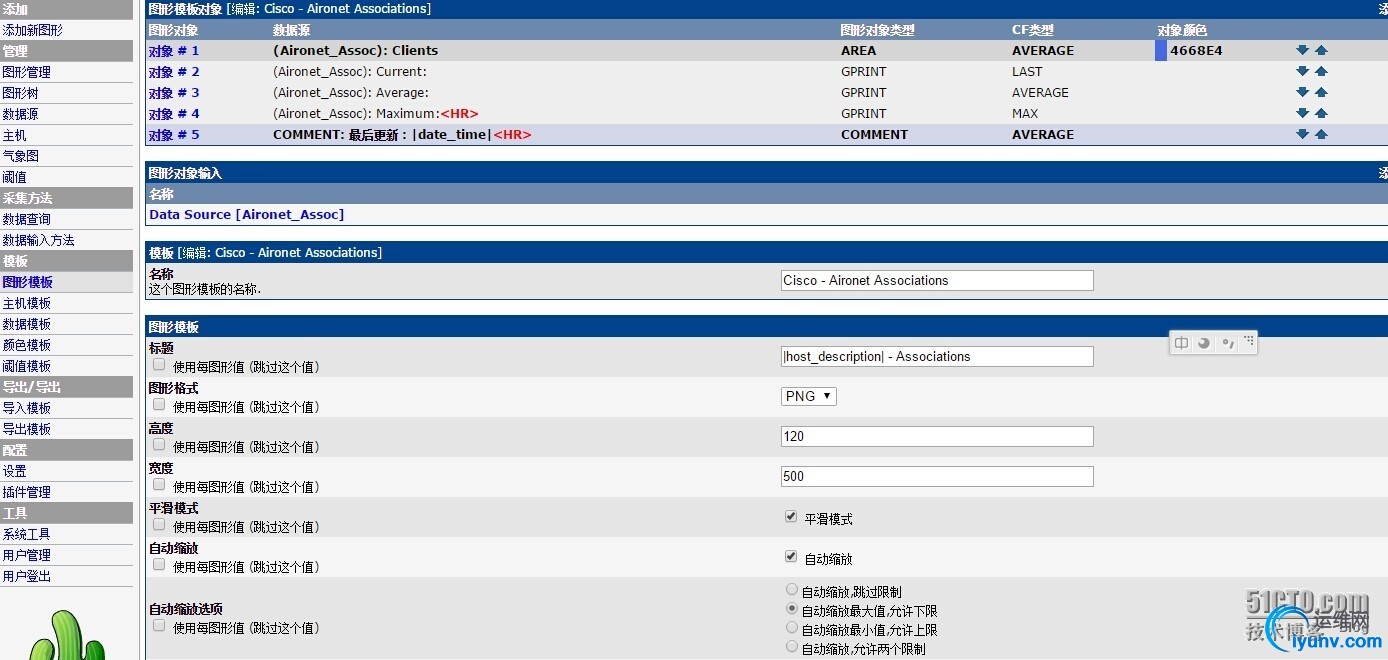This screenshot has width=1388, height=660.
Task: Select radio 自动缩放,允许两个限制
Action: 792,647
